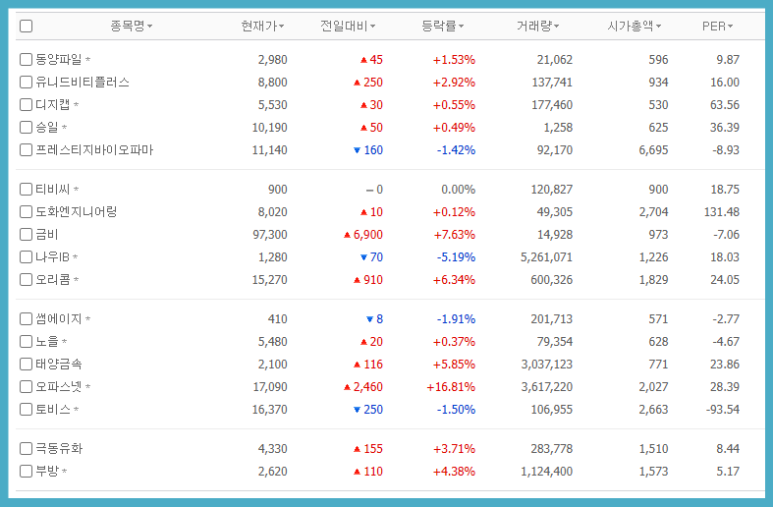
Task: Click 오파스넷 change rate +16.81%
Action: point(451,387)
